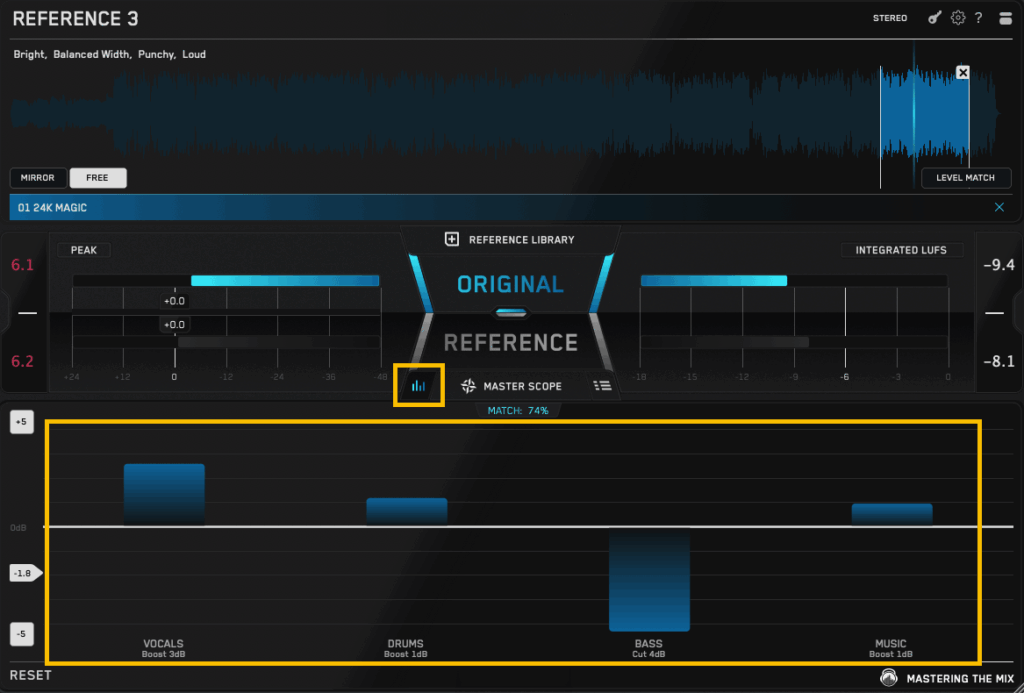Click the Master Scope compass icon
Viewport: 1024px width, 693px height.
click(468, 386)
